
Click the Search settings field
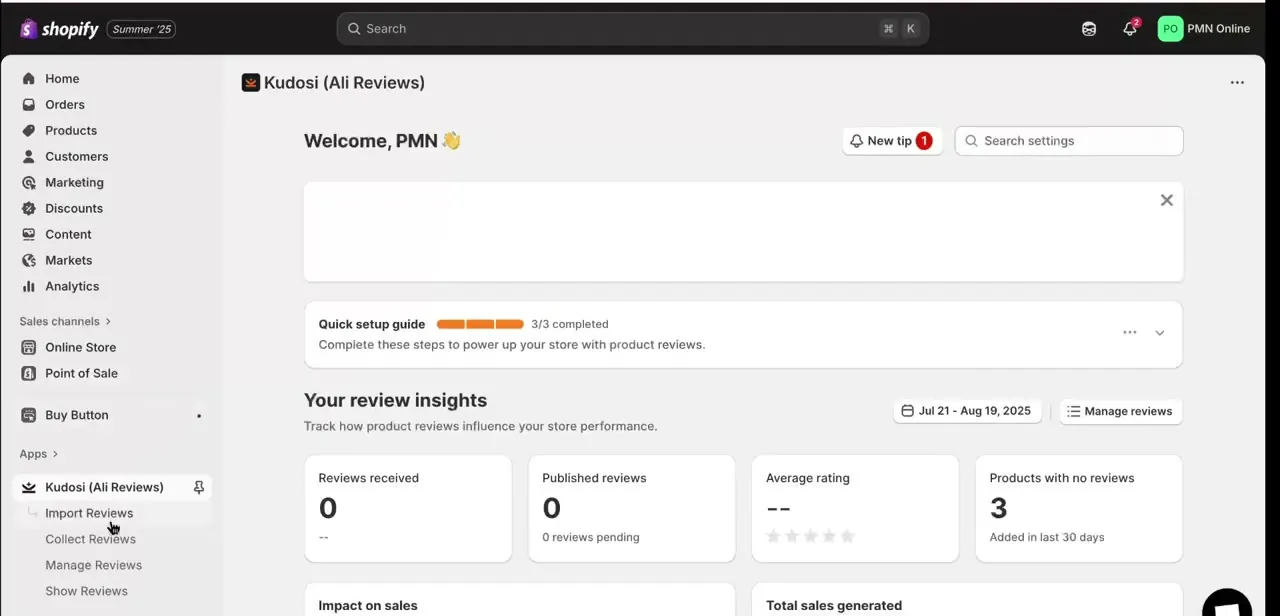point(1069,141)
